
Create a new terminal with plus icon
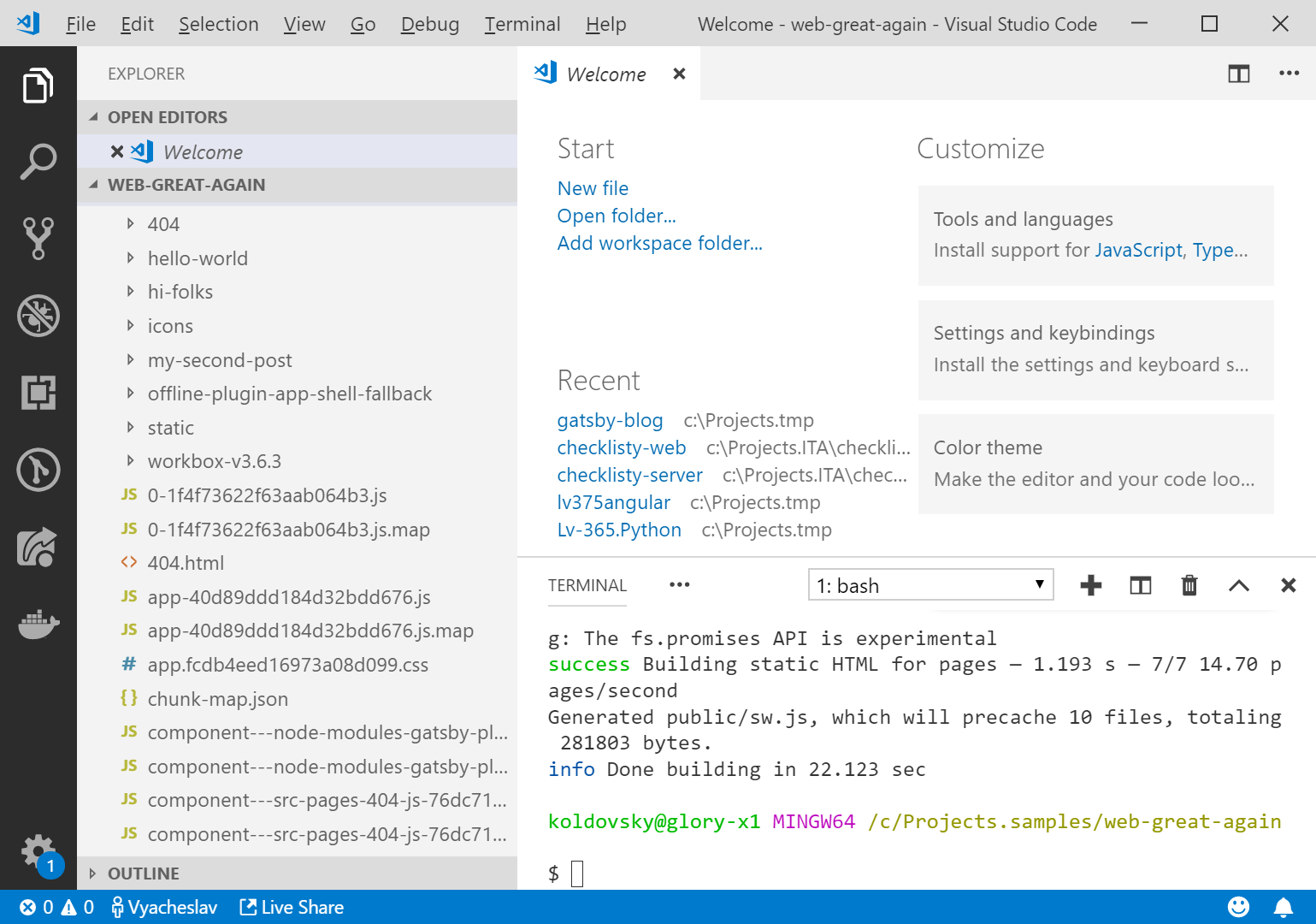click(x=1090, y=585)
